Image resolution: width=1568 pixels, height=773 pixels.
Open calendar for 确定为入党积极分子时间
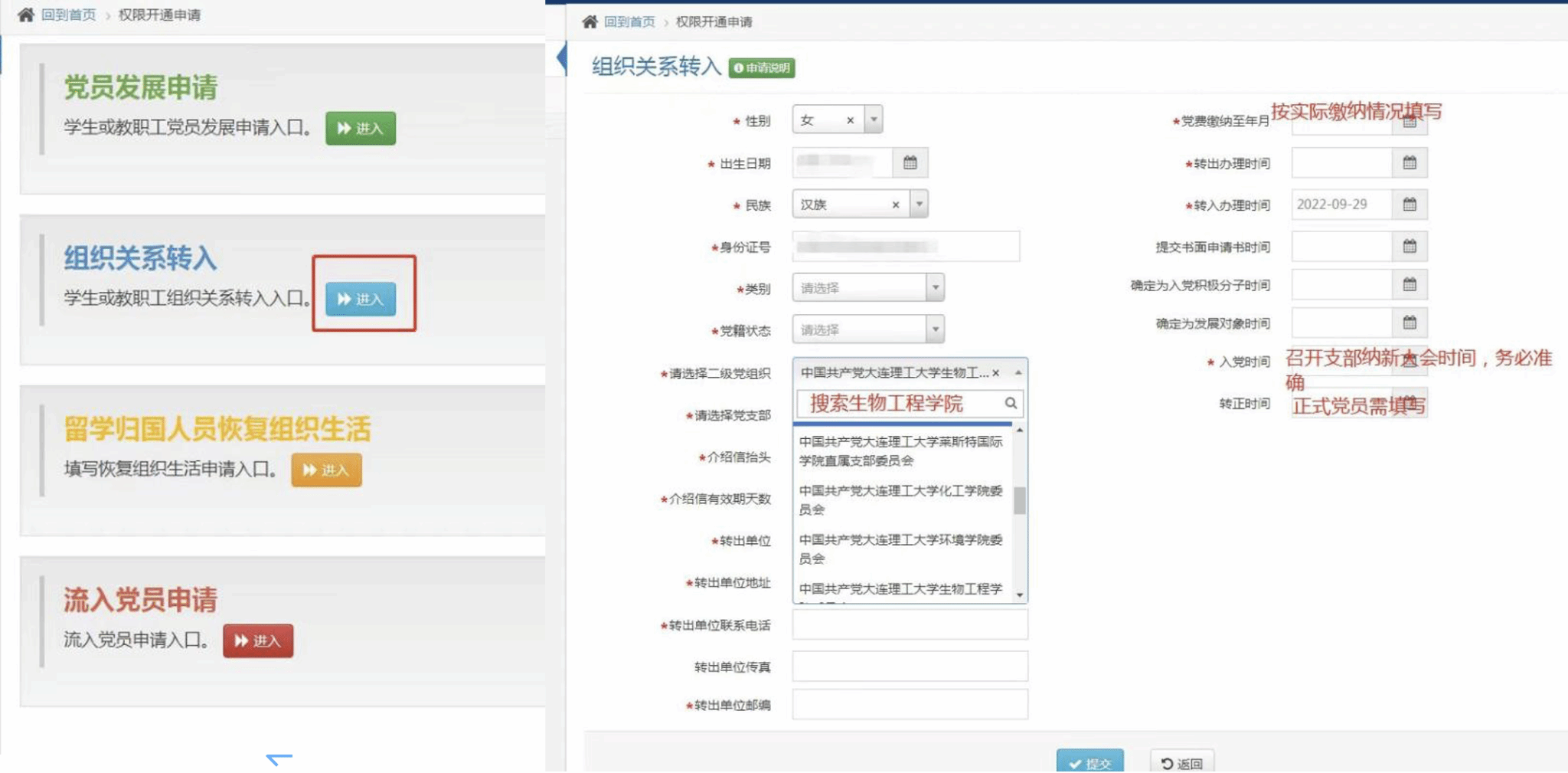(x=1409, y=284)
